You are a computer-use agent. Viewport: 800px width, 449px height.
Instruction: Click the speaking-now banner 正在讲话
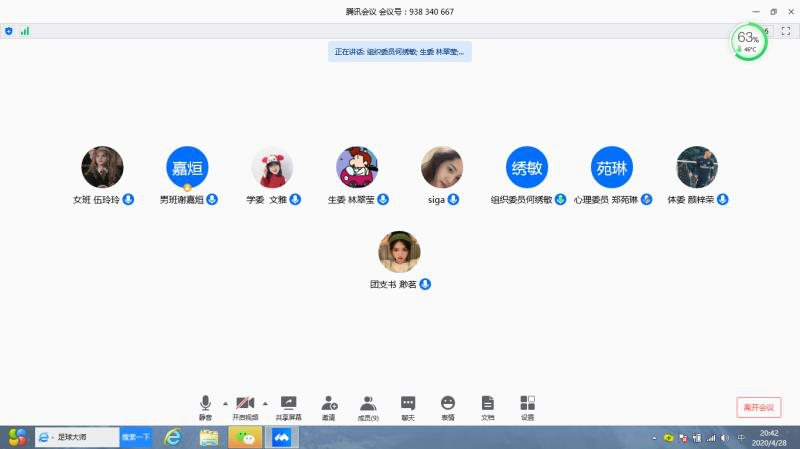400,51
